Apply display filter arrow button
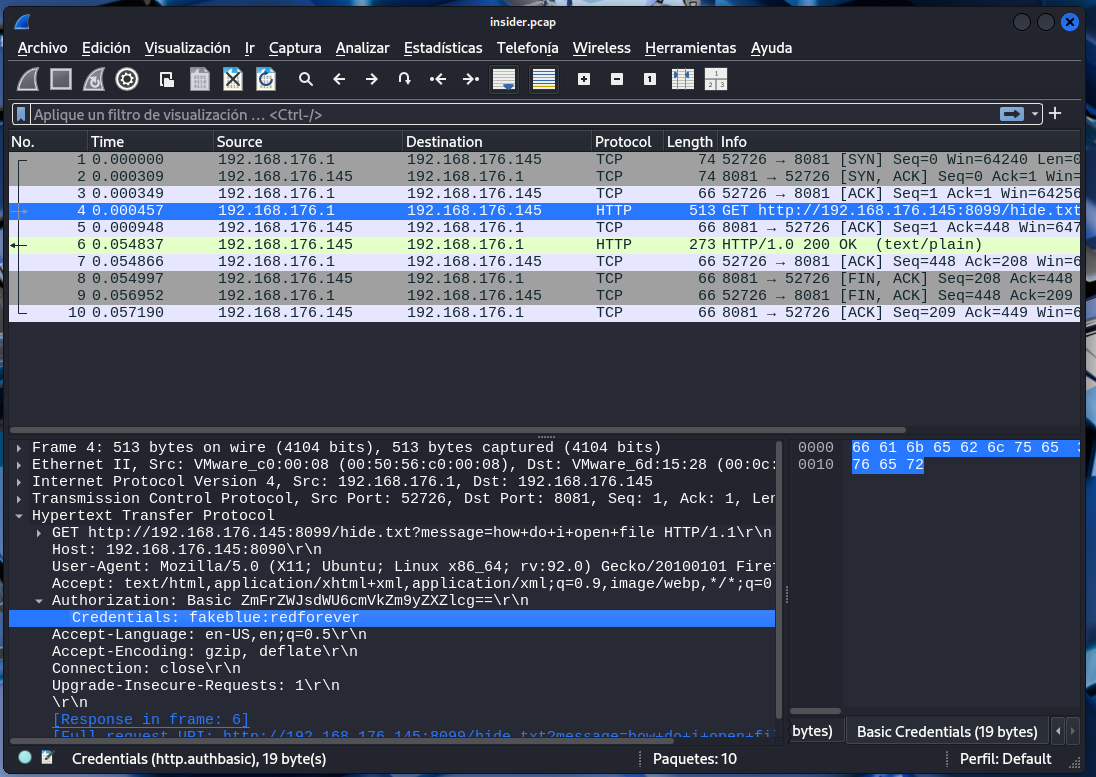1096x777 pixels. coord(1011,114)
